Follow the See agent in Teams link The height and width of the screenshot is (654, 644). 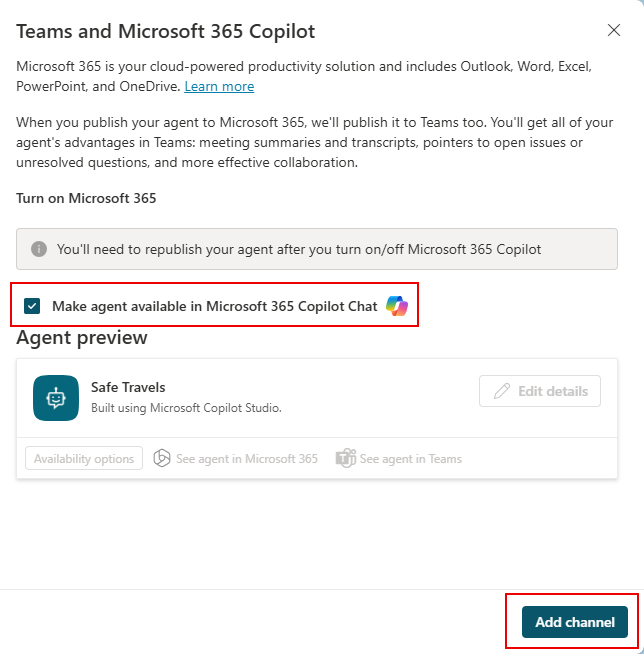[x=410, y=459]
